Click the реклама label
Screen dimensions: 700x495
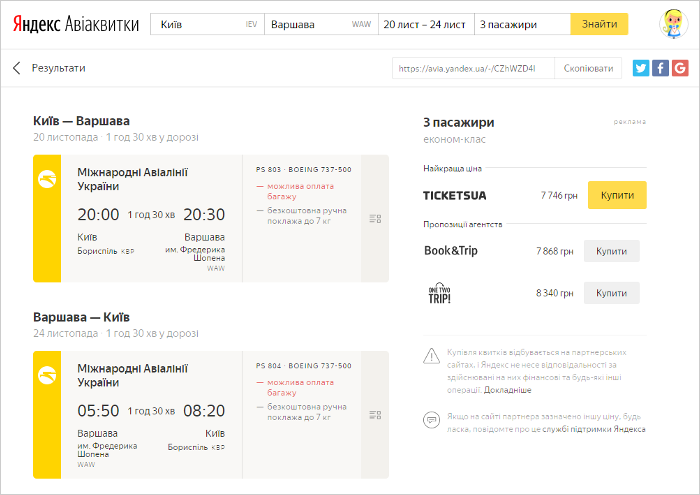(629, 121)
